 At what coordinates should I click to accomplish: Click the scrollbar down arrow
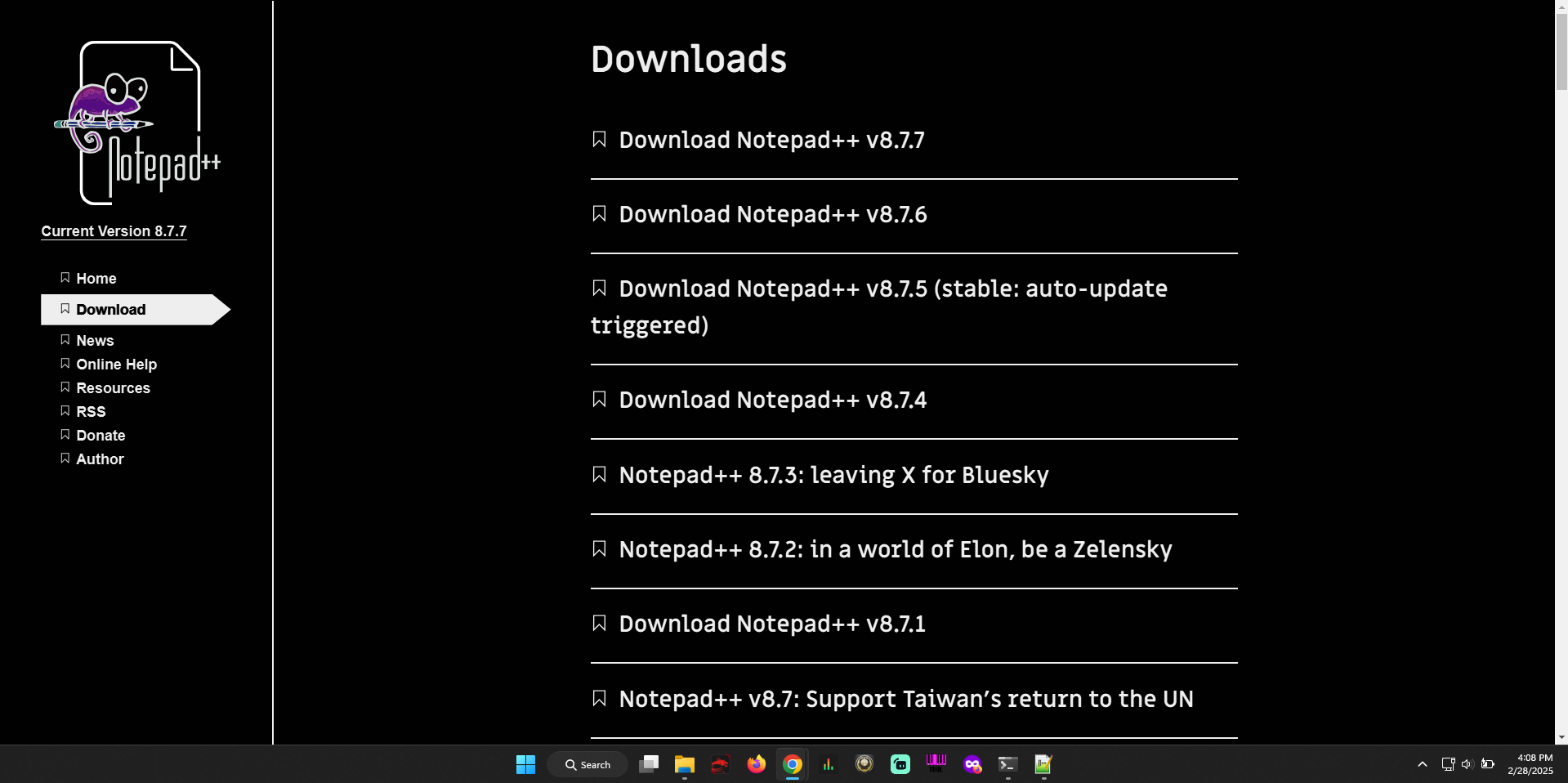point(1561,737)
